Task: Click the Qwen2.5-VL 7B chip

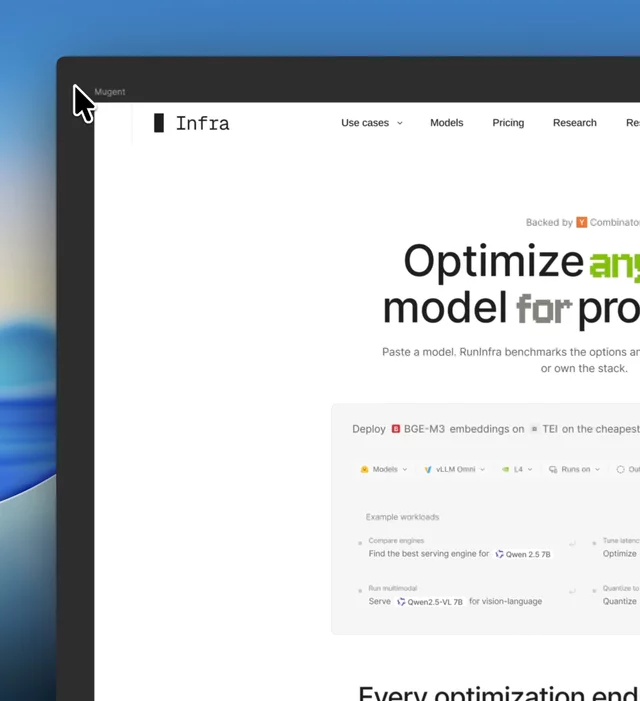Action: click(x=430, y=602)
